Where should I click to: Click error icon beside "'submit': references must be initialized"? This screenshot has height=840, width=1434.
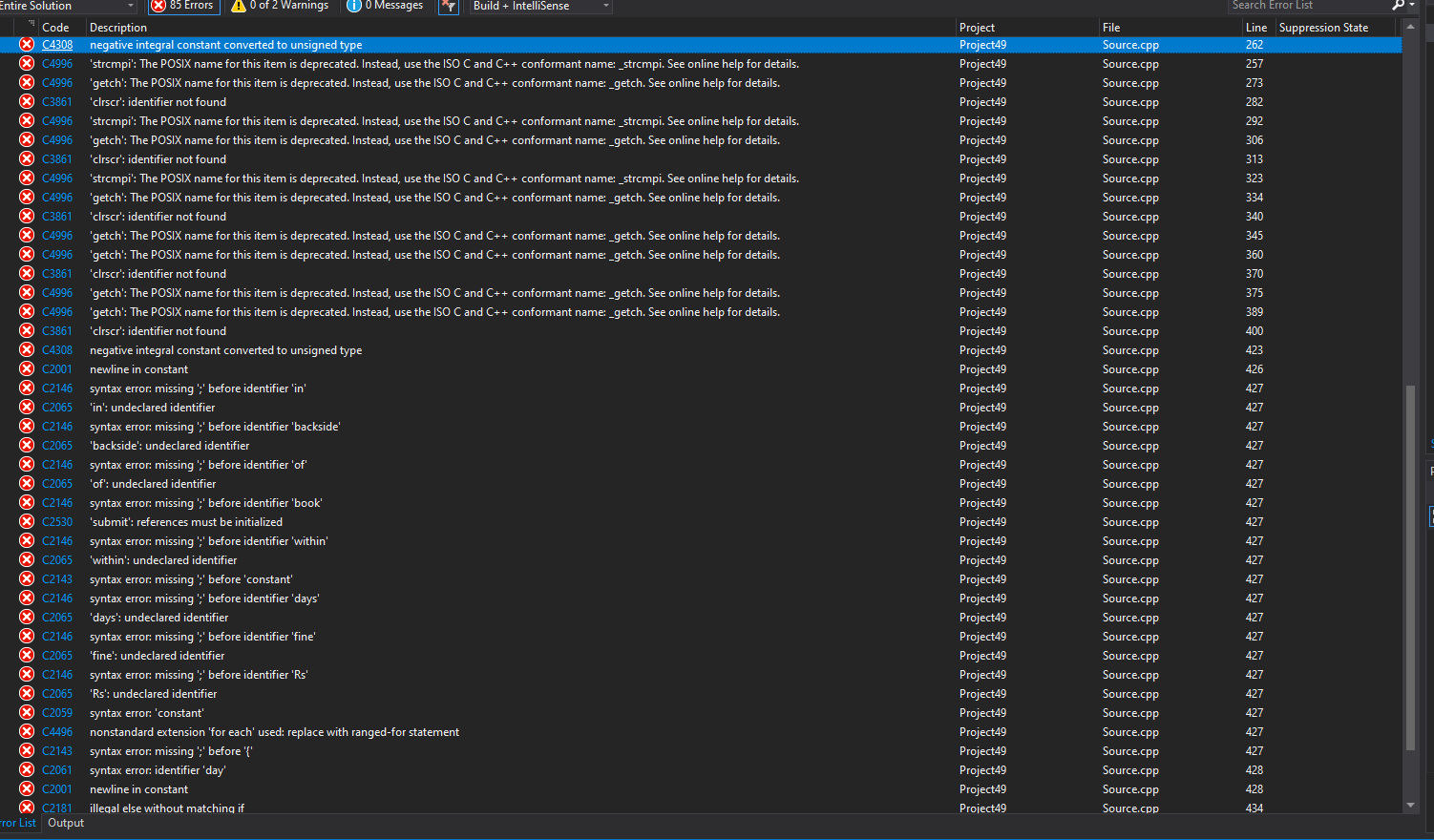[x=27, y=522]
